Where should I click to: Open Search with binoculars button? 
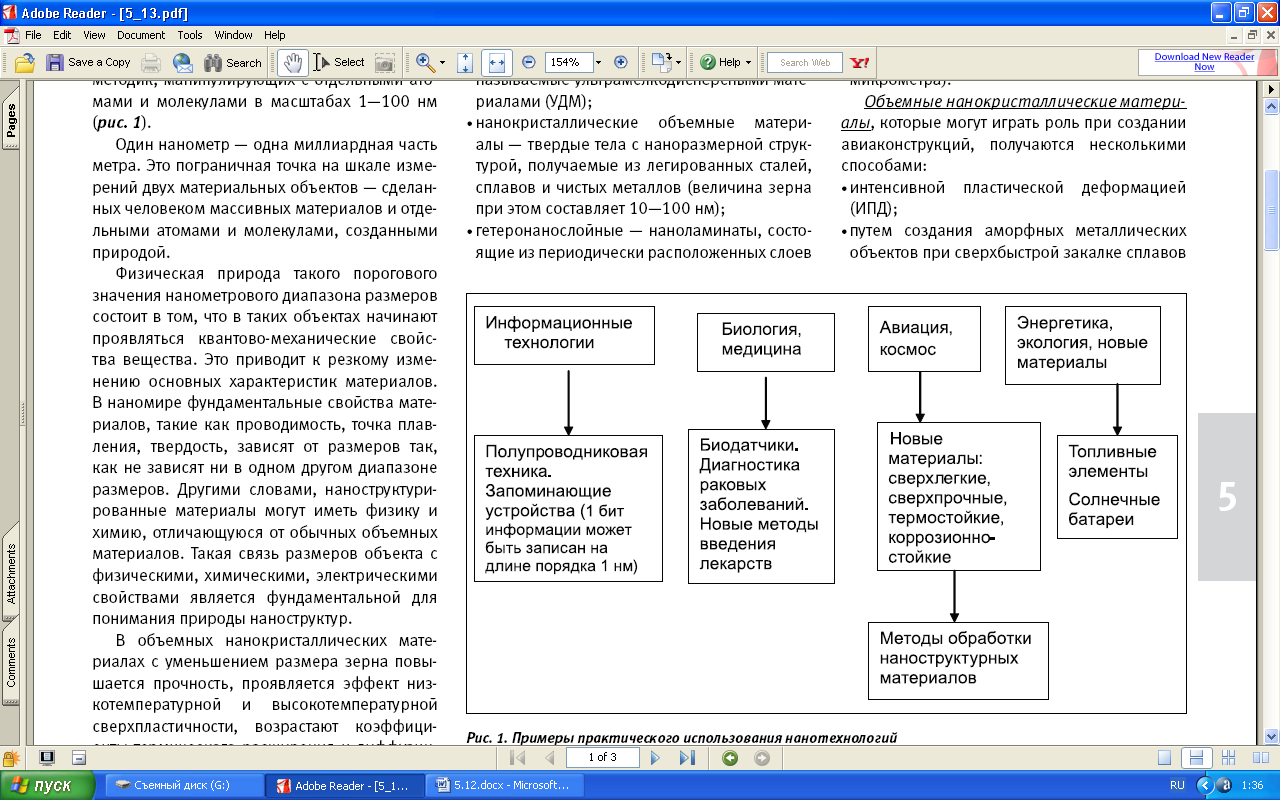click(x=232, y=62)
